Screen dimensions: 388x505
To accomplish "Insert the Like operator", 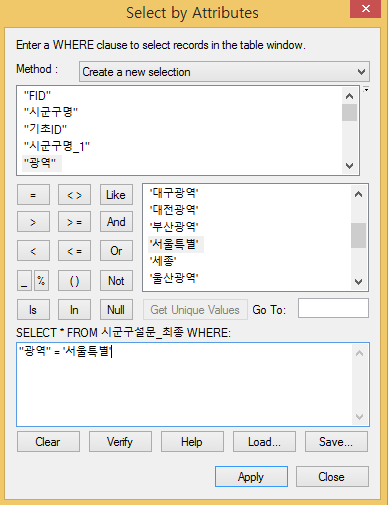I will pyautogui.click(x=116, y=195).
